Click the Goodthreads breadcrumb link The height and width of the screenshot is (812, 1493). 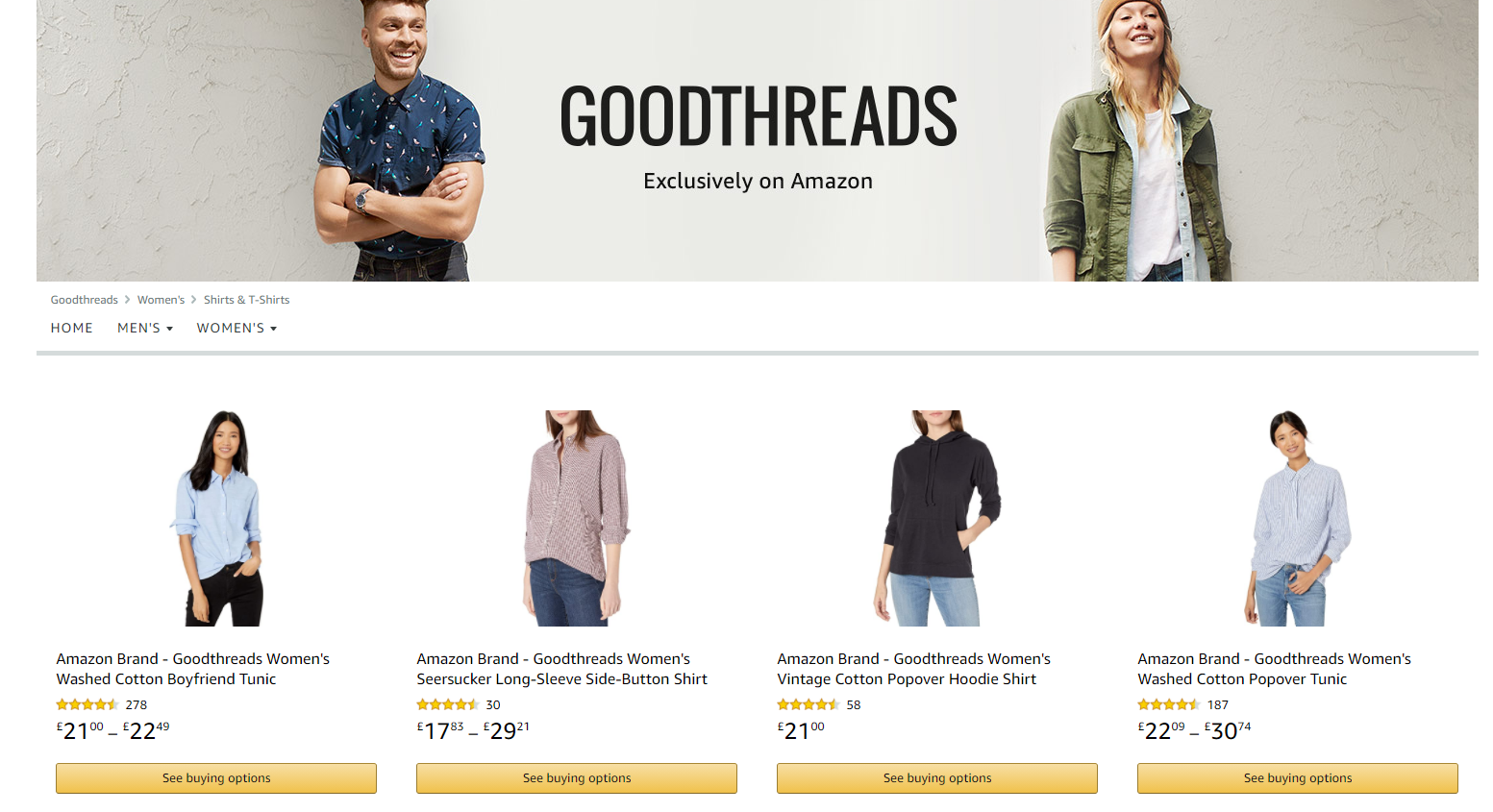point(85,300)
